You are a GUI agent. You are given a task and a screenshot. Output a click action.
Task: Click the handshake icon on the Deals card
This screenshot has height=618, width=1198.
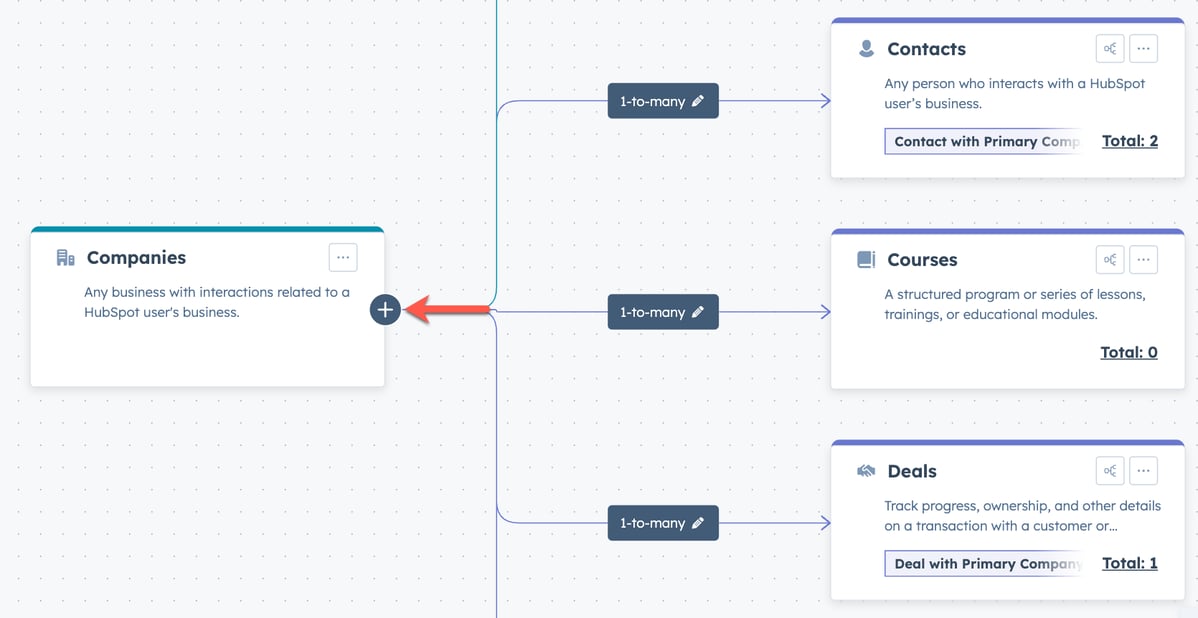click(864, 469)
